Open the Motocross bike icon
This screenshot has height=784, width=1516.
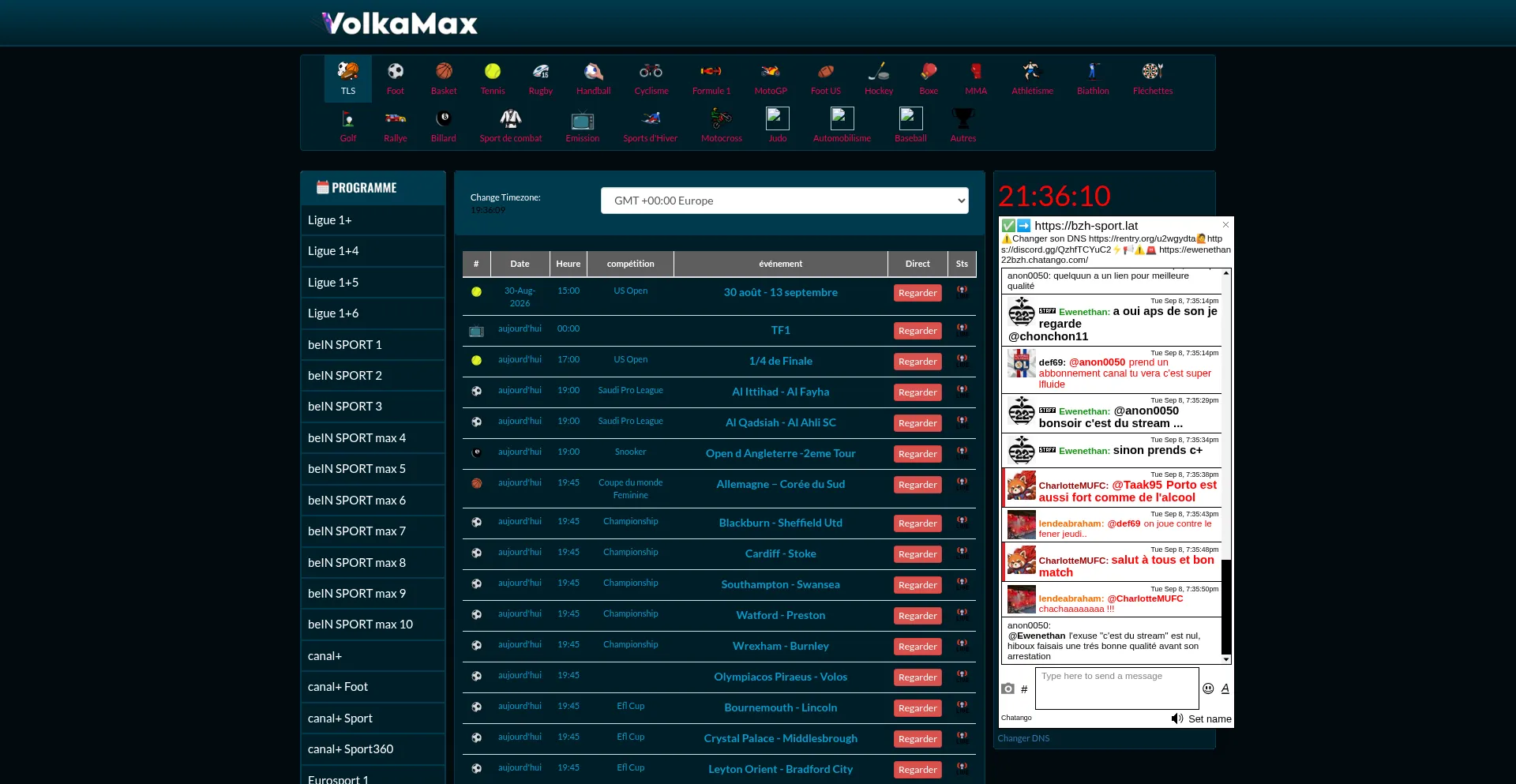tap(722, 118)
